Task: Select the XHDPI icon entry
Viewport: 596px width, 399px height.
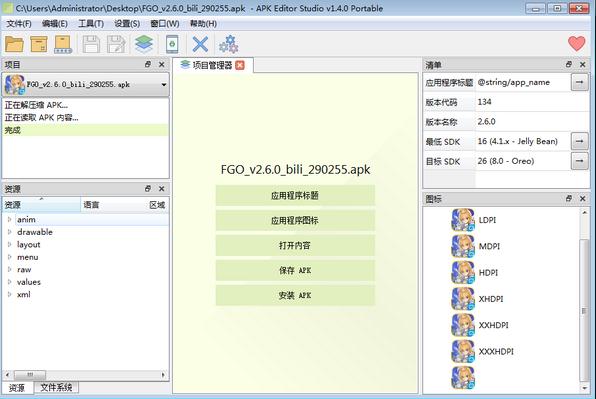Action: [477, 299]
